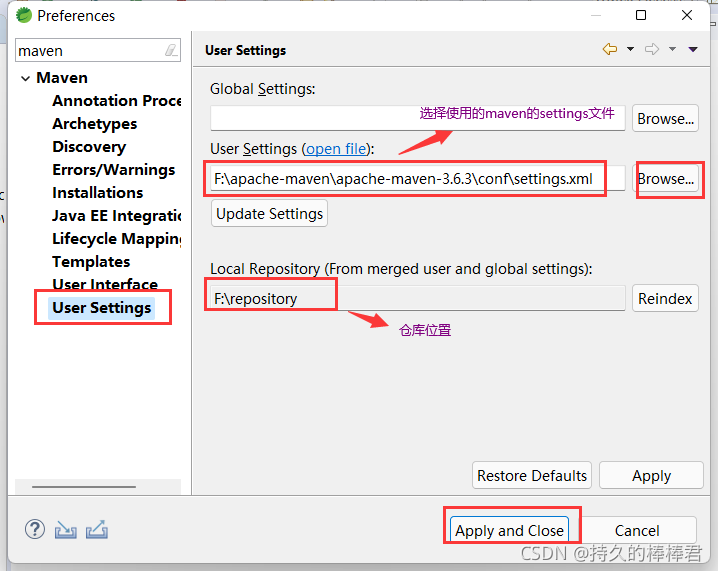Open Java EE Integration page

(117, 216)
